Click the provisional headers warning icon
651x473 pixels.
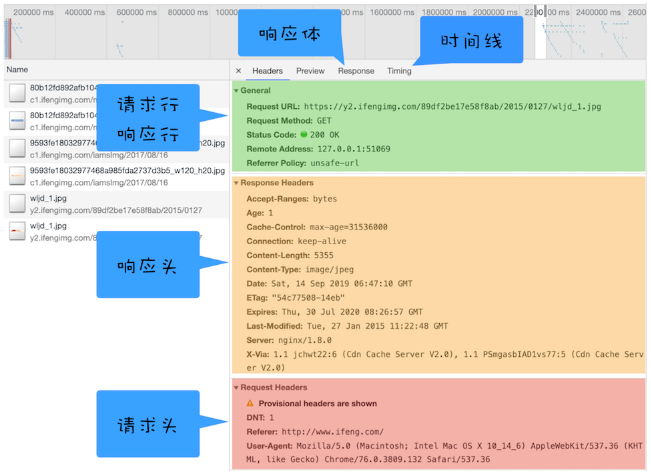click(250, 403)
